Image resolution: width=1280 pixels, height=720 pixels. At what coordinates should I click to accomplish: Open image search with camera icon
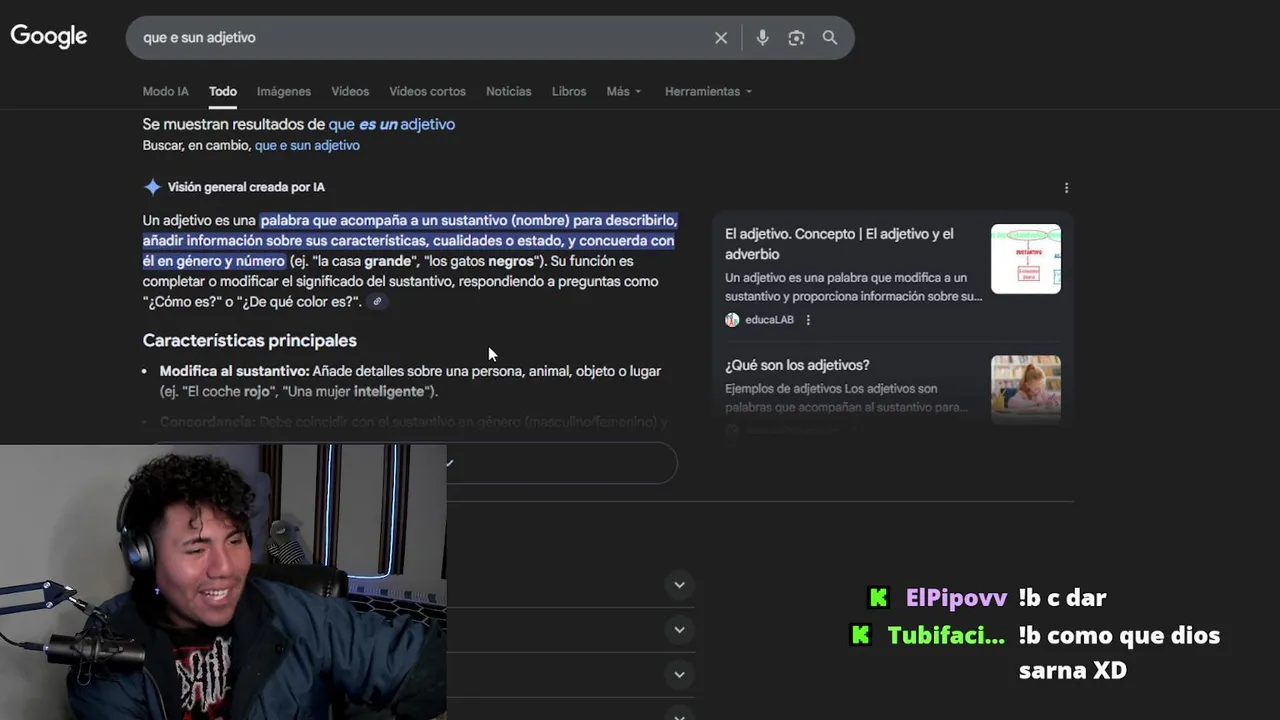[x=796, y=38]
